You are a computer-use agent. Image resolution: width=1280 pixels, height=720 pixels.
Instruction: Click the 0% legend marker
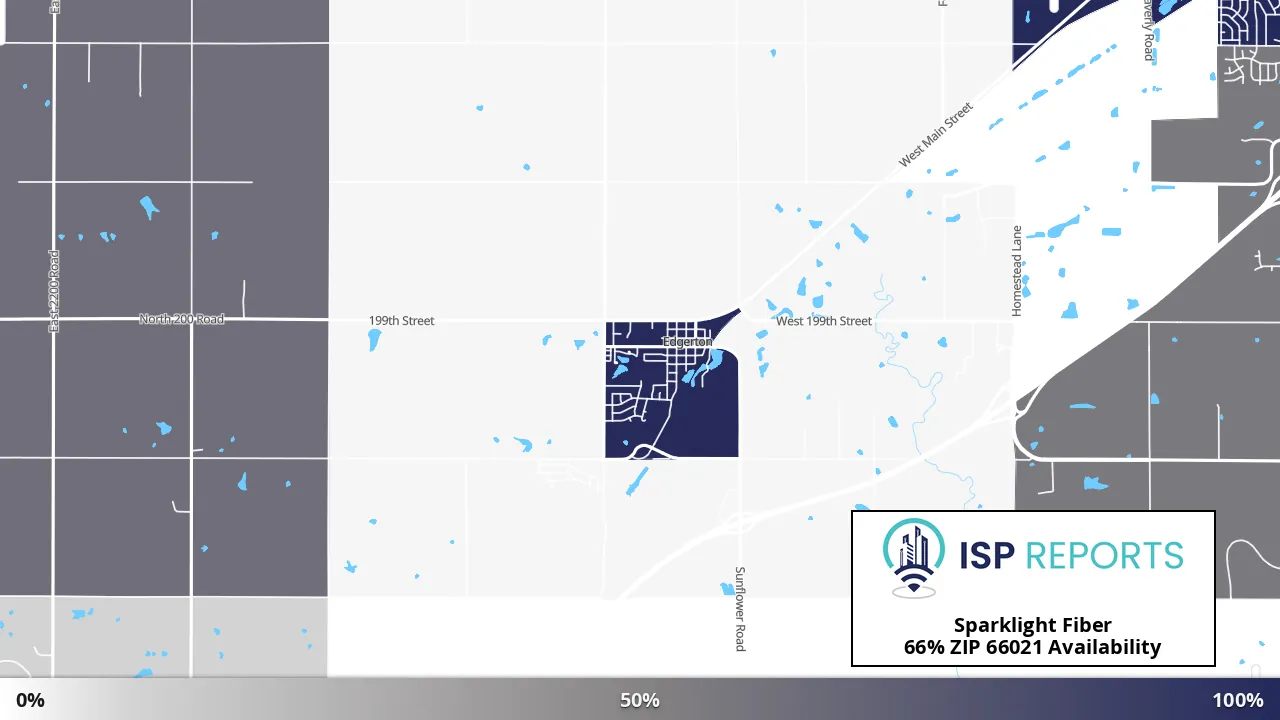(x=30, y=700)
